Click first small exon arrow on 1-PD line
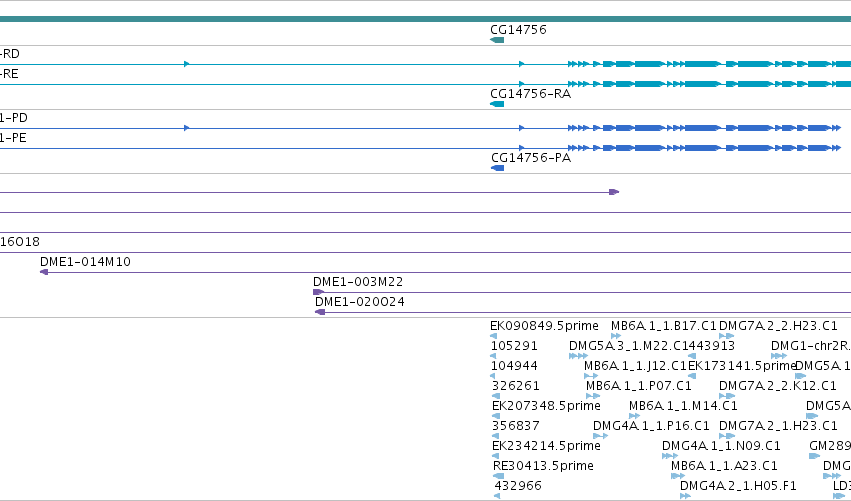This screenshot has height=501, width=851. point(186,128)
